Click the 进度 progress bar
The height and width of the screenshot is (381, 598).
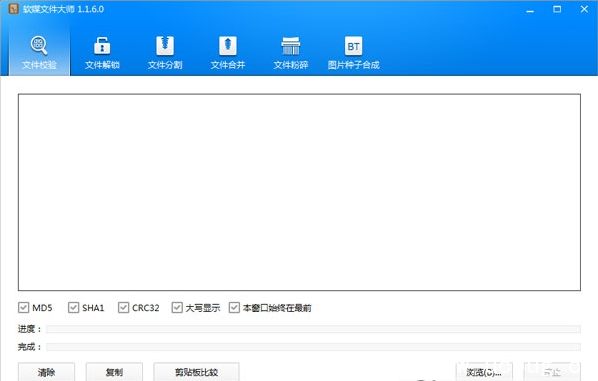(x=313, y=329)
